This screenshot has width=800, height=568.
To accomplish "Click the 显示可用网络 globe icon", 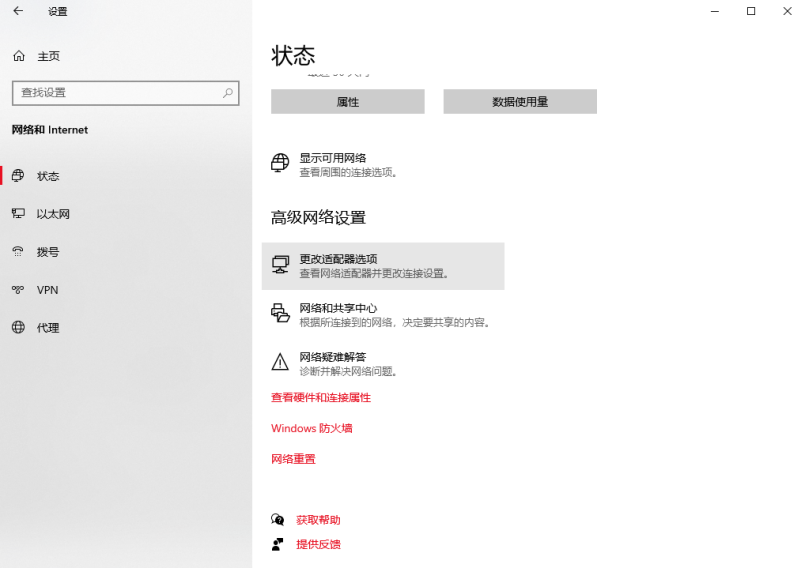I will click(x=280, y=163).
